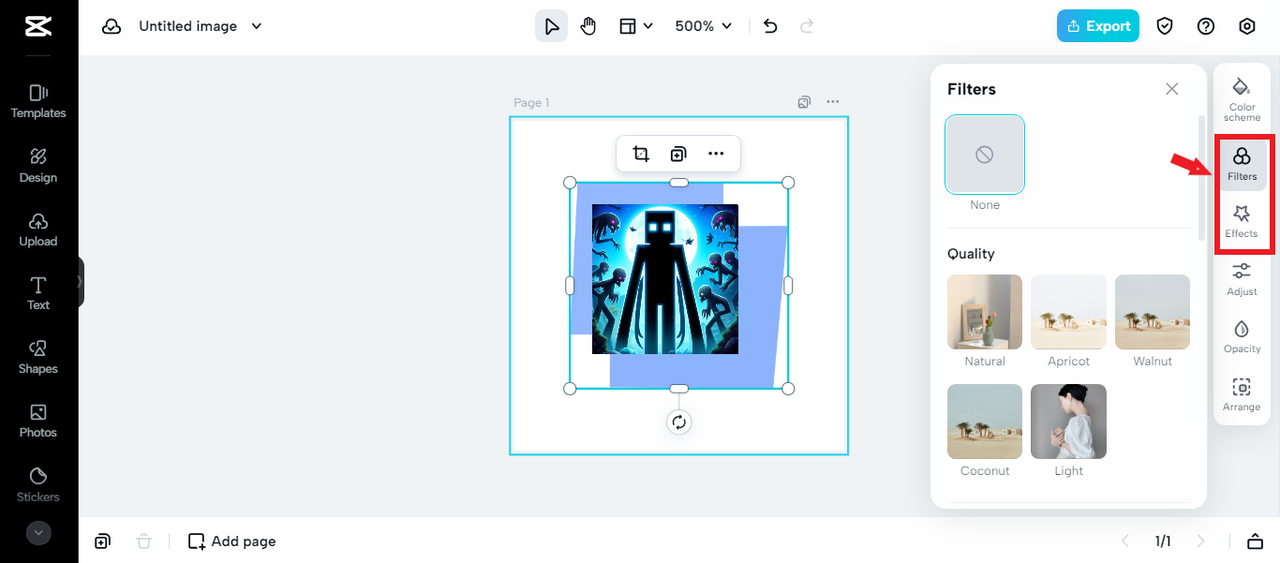The height and width of the screenshot is (563, 1280).
Task: Apply the Coconut filter
Action: pyautogui.click(x=985, y=421)
